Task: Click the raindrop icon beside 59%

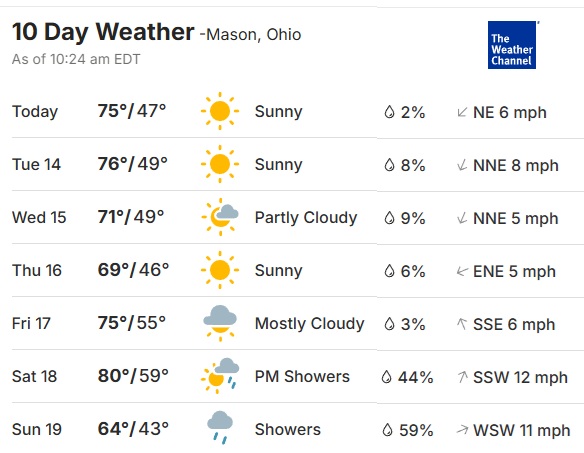Action: tap(387, 430)
